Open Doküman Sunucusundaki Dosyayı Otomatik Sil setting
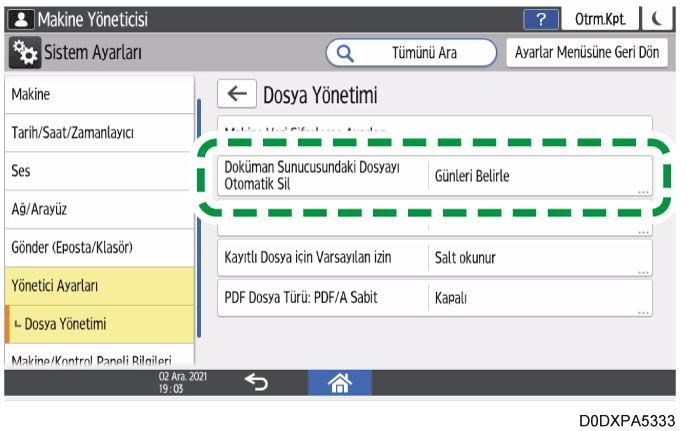Viewport: 687px width, 431px height. tap(434, 176)
